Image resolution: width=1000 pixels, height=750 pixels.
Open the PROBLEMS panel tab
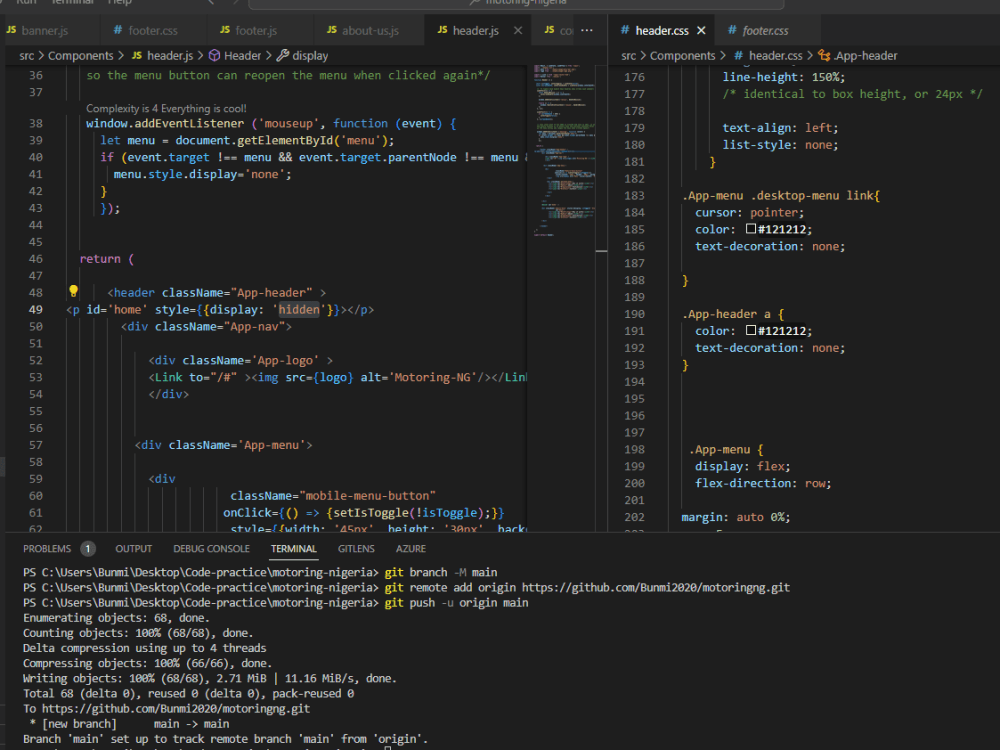click(47, 548)
